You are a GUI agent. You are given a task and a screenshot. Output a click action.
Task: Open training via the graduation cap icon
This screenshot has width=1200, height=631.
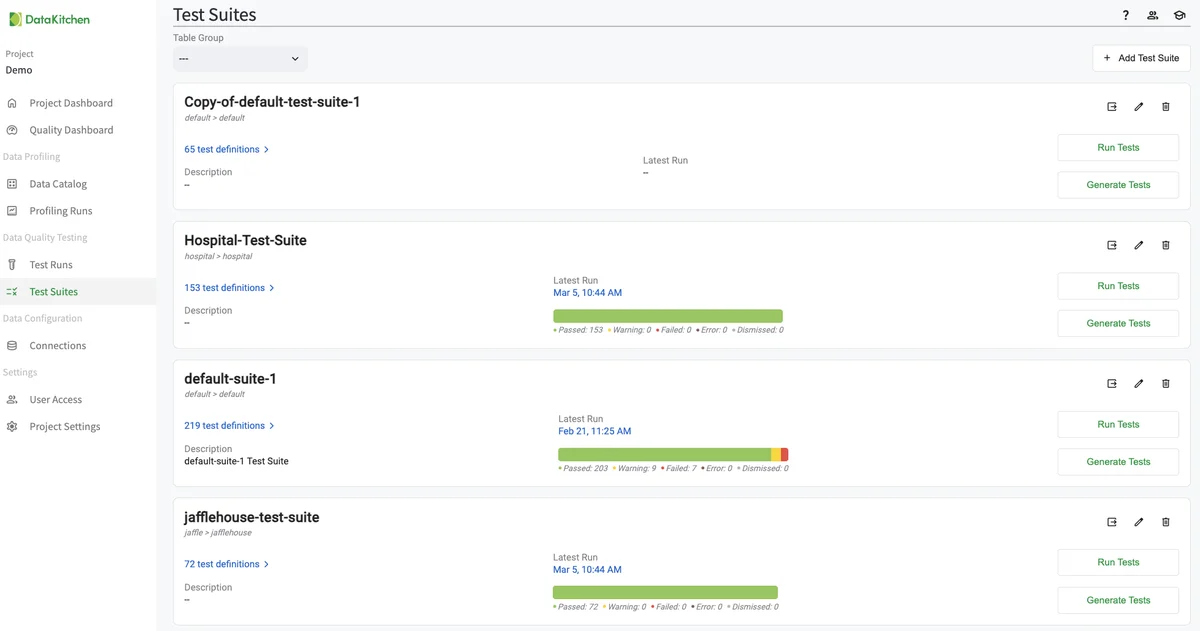point(1180,15)
